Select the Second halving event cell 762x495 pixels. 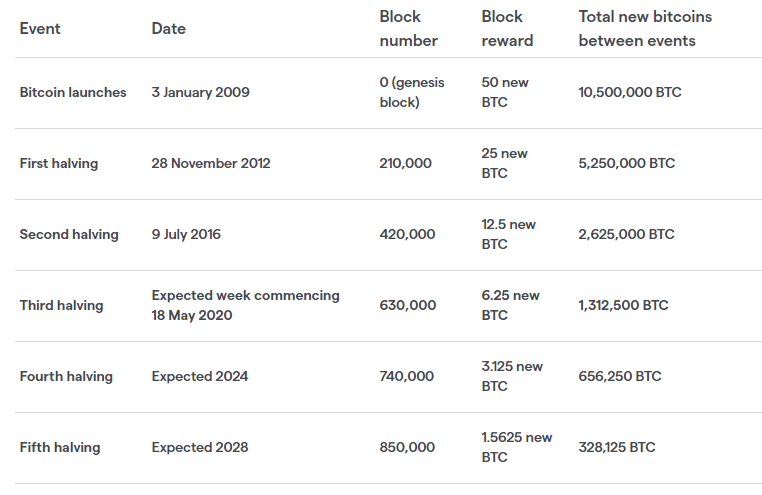(x=69, y=234)
